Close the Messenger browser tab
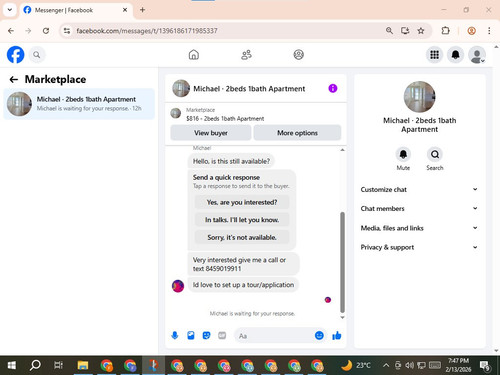 point(125,10)
